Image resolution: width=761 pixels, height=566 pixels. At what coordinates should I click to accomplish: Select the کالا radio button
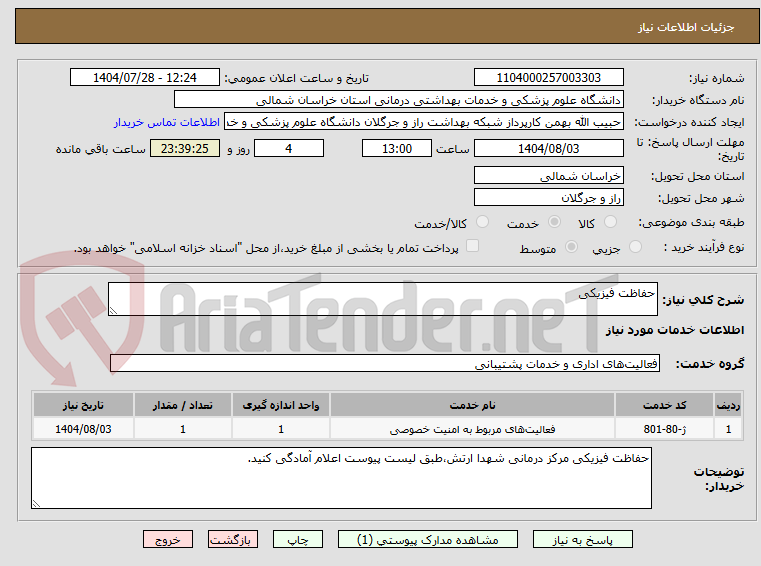(x=610, y=222)
